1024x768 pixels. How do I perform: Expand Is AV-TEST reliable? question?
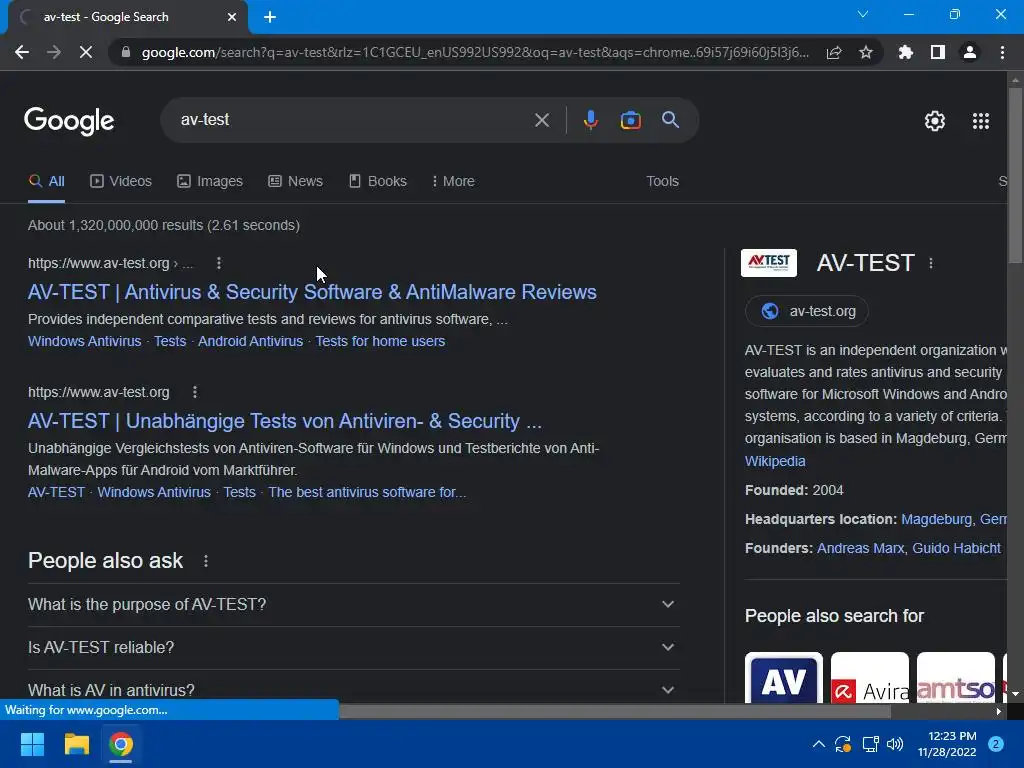(353, 648)
